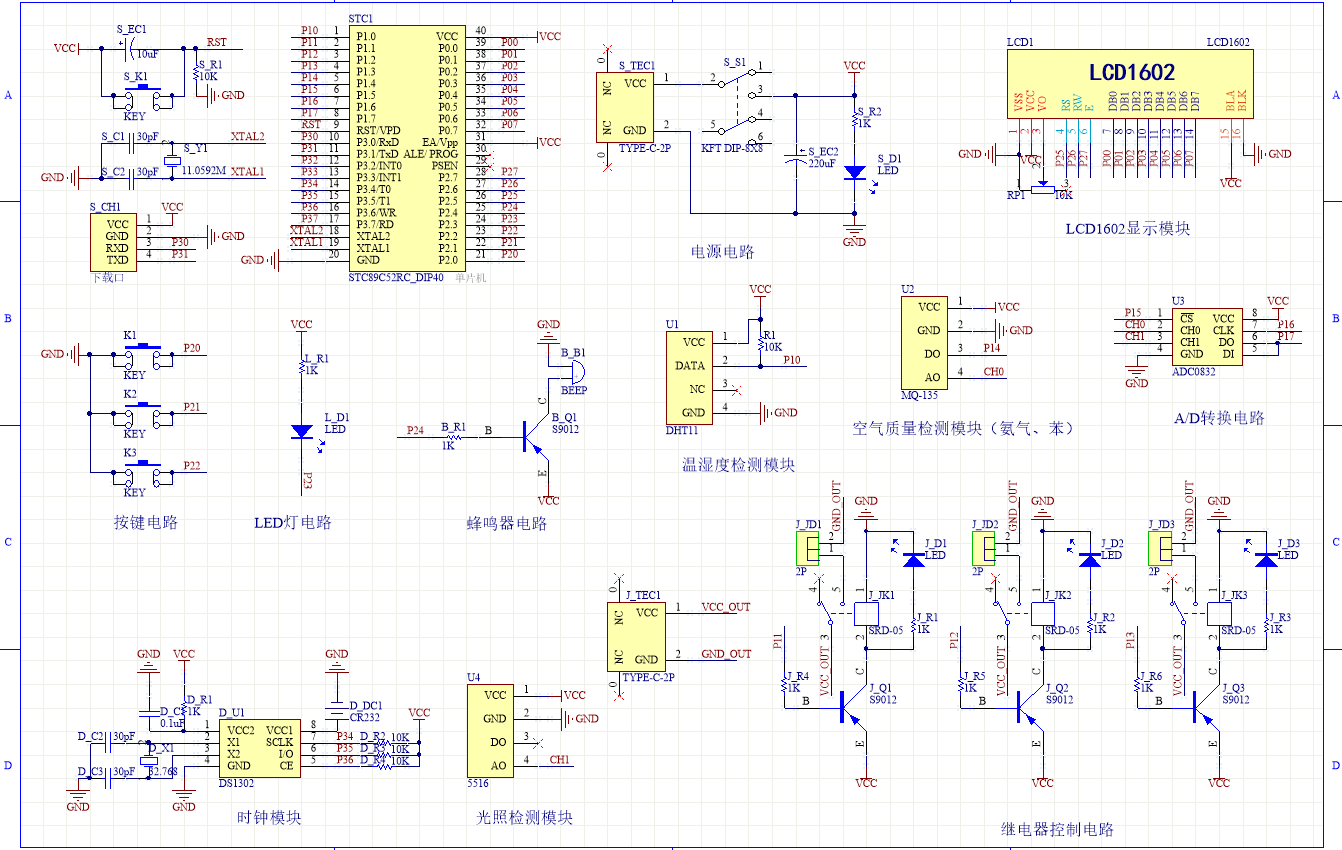Click the S_K1 reset key

click(x=142, y=96)
